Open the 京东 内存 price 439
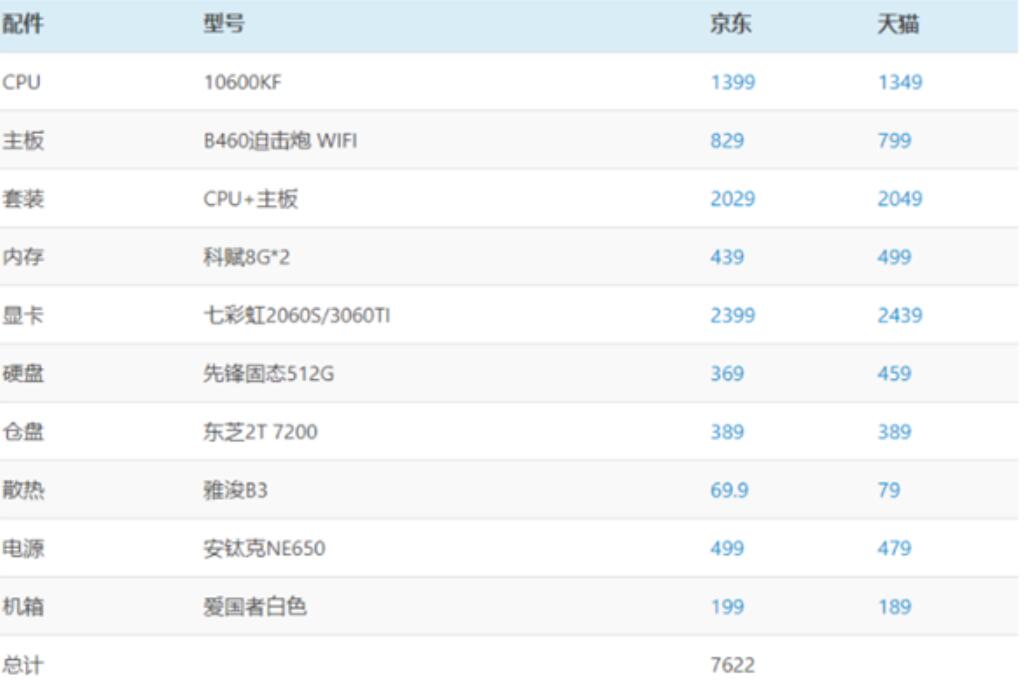The height and width of the screenshot is (682, 1025). pyautogui.click(x=727, y=257)
